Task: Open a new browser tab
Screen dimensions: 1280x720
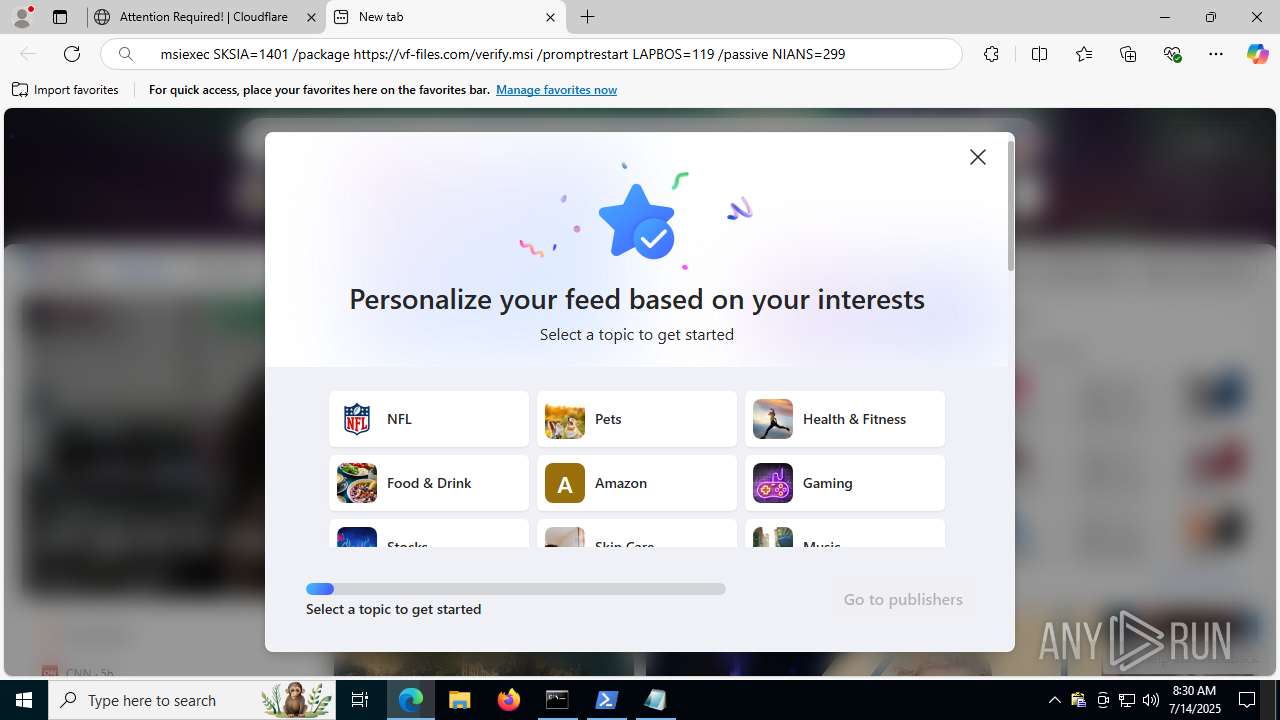Action: (588, 17)
